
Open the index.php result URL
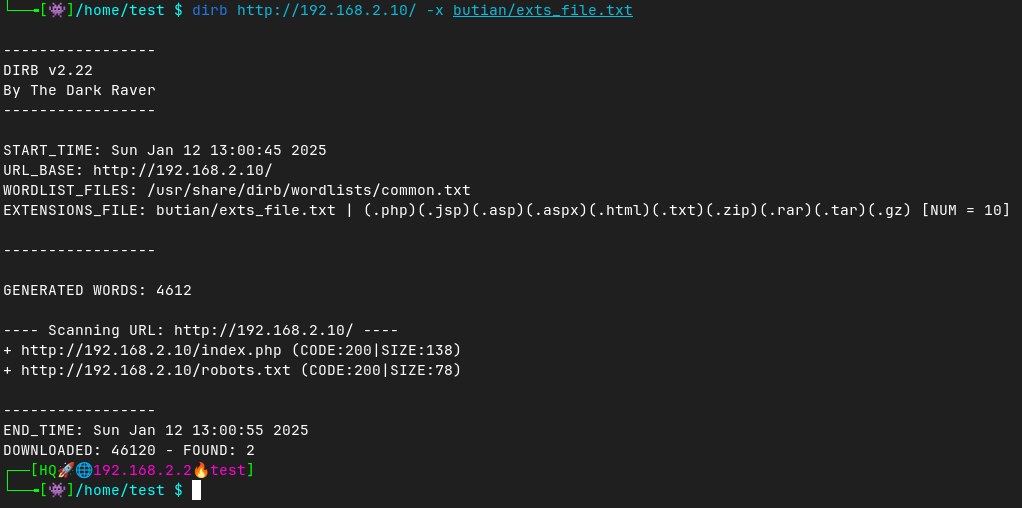point(151,350)
